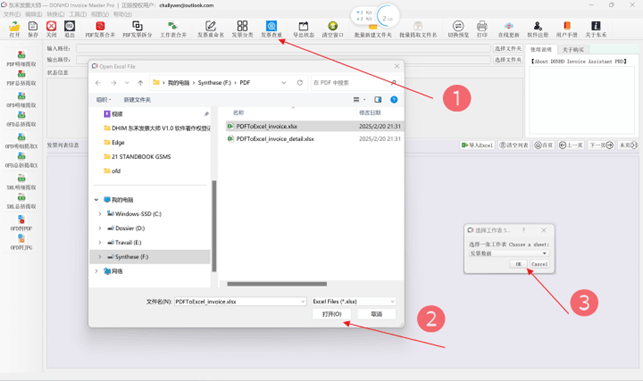Open the Excel Files (*.xlsx) filter dropdown
643x381 pixels.
pos(353,301)
